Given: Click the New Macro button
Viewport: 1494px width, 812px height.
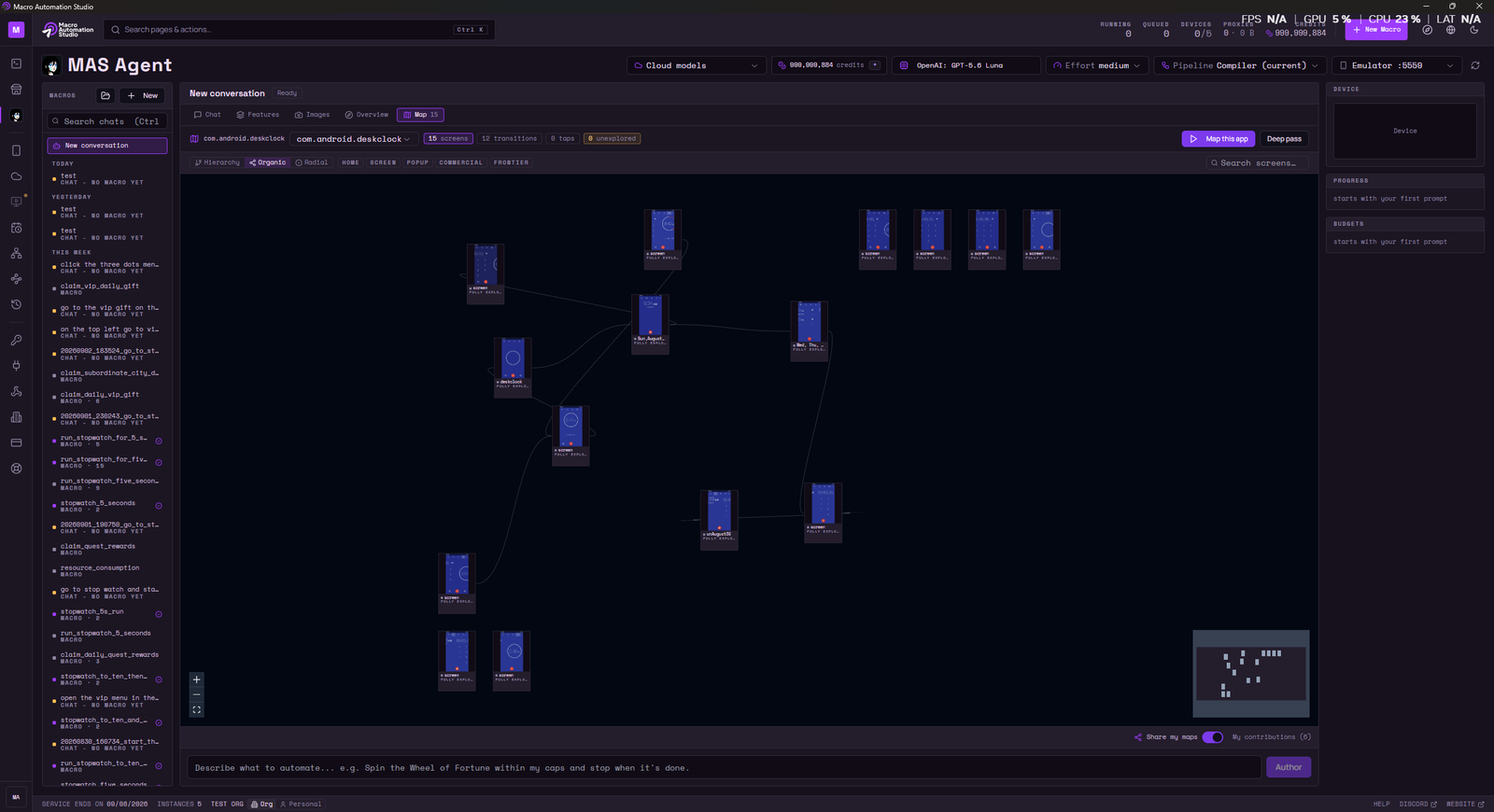Looking at the screenshot, I should (x=1376, y=30).
